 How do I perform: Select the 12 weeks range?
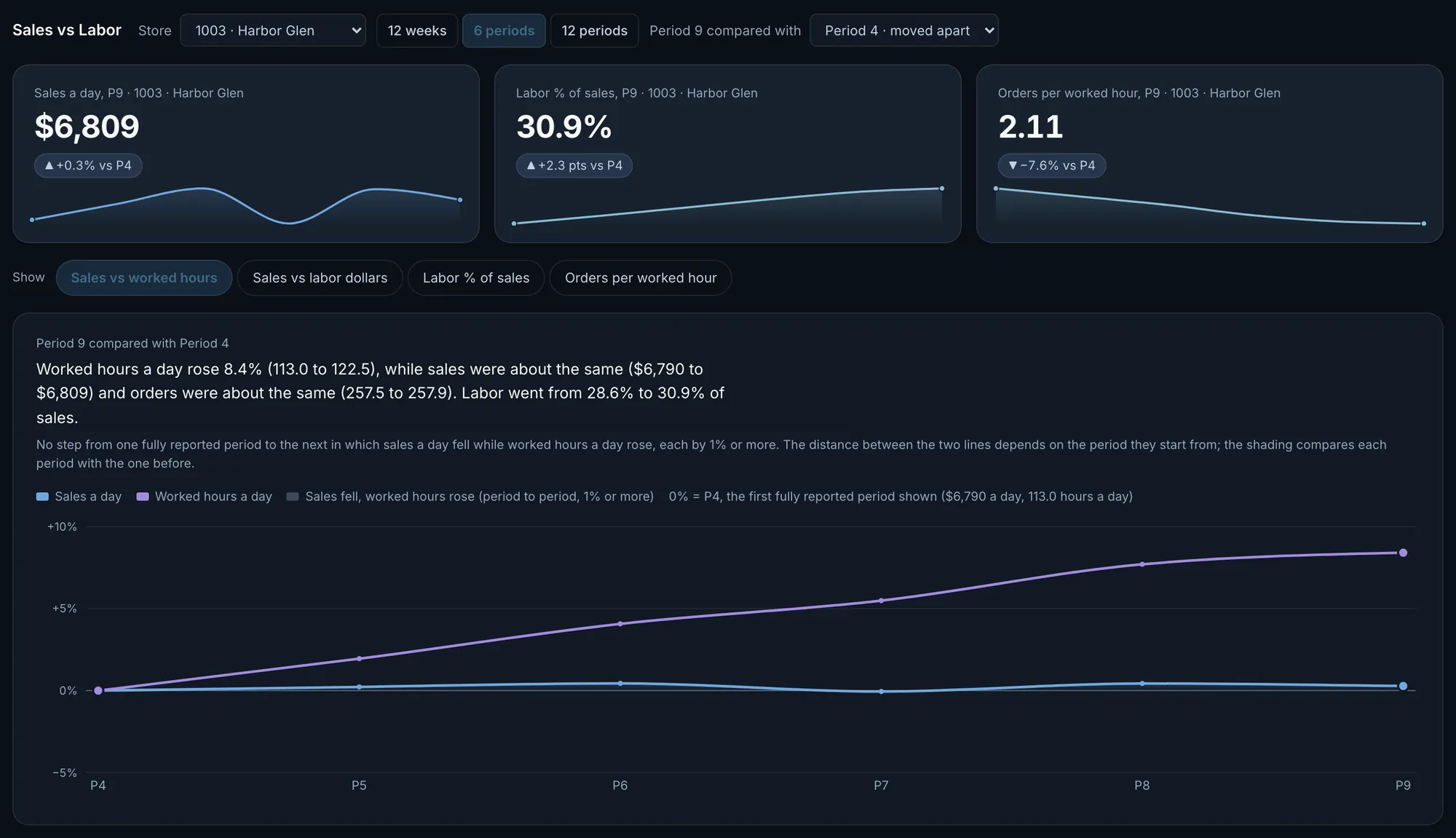tap(417, 31)
